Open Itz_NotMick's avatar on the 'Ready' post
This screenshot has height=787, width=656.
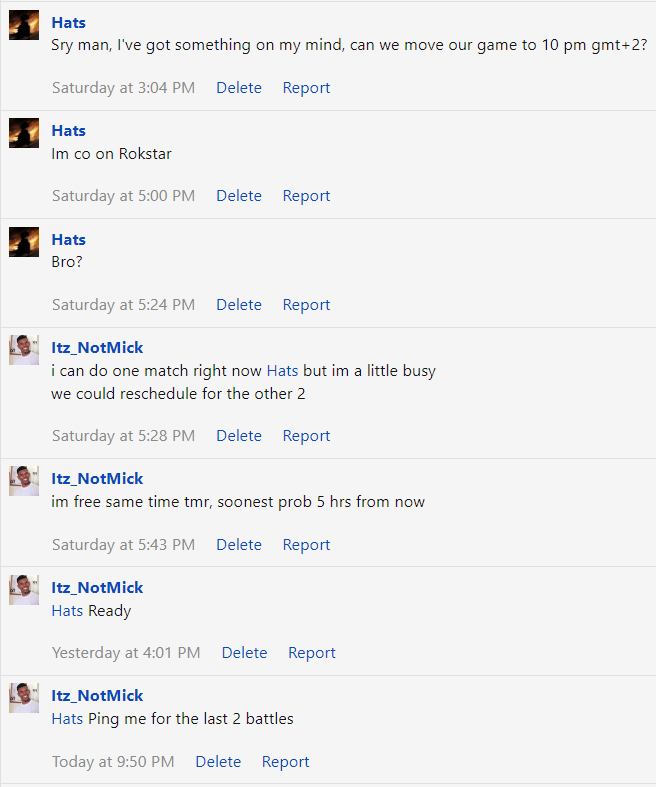pyautogui.click(x=24, y=590)
